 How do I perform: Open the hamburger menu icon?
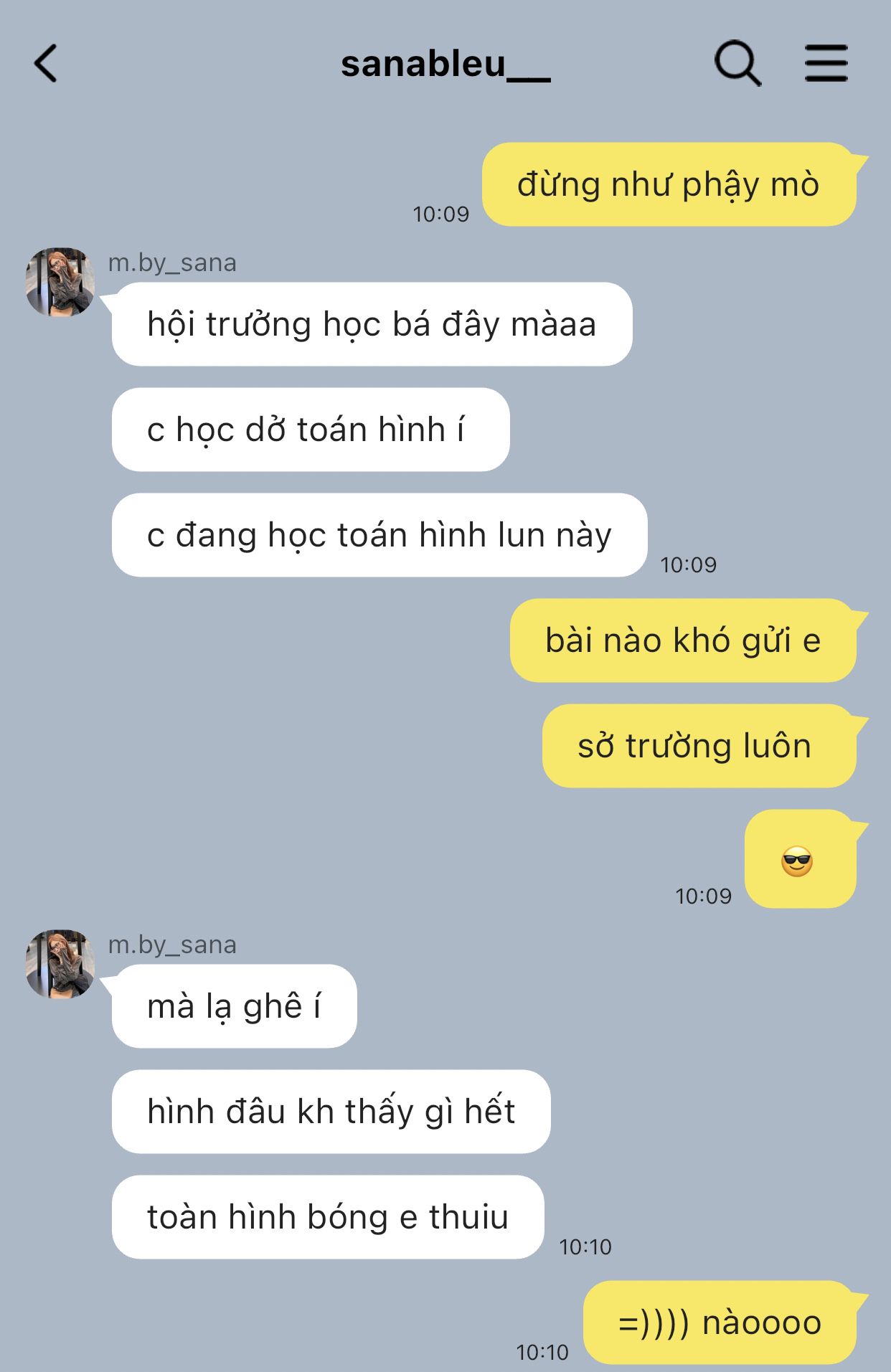pos(826,63)
